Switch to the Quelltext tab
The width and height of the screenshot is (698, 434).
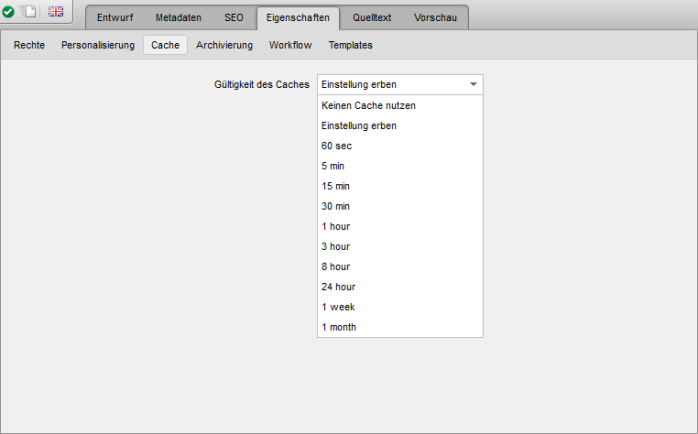[373, 18]
